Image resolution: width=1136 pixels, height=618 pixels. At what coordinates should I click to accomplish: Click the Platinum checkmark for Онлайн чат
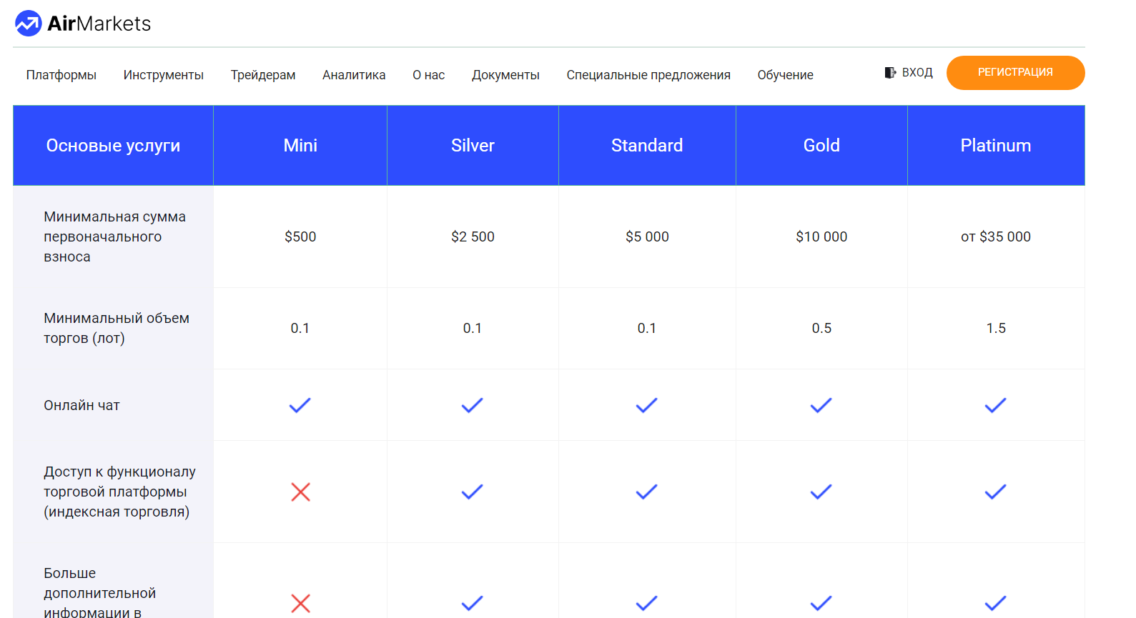point(995,405)
